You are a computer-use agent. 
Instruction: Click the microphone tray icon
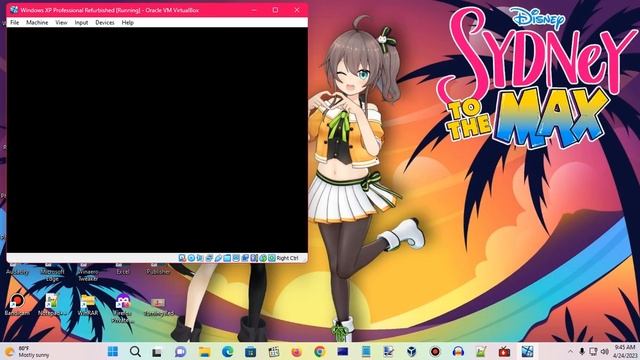582,351
